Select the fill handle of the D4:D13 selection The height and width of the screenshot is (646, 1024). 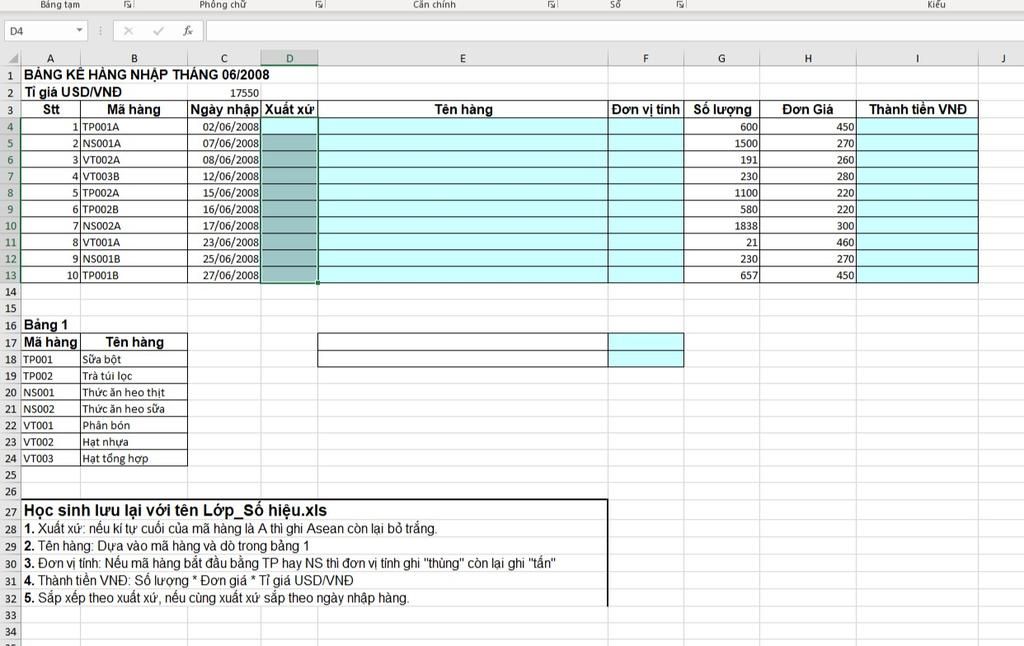(317, 283)
